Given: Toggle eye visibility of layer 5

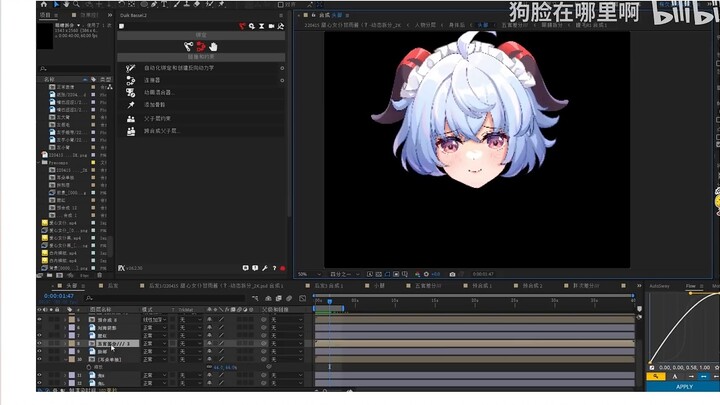Looking at the screenshot, I should [x=39, y=320].
